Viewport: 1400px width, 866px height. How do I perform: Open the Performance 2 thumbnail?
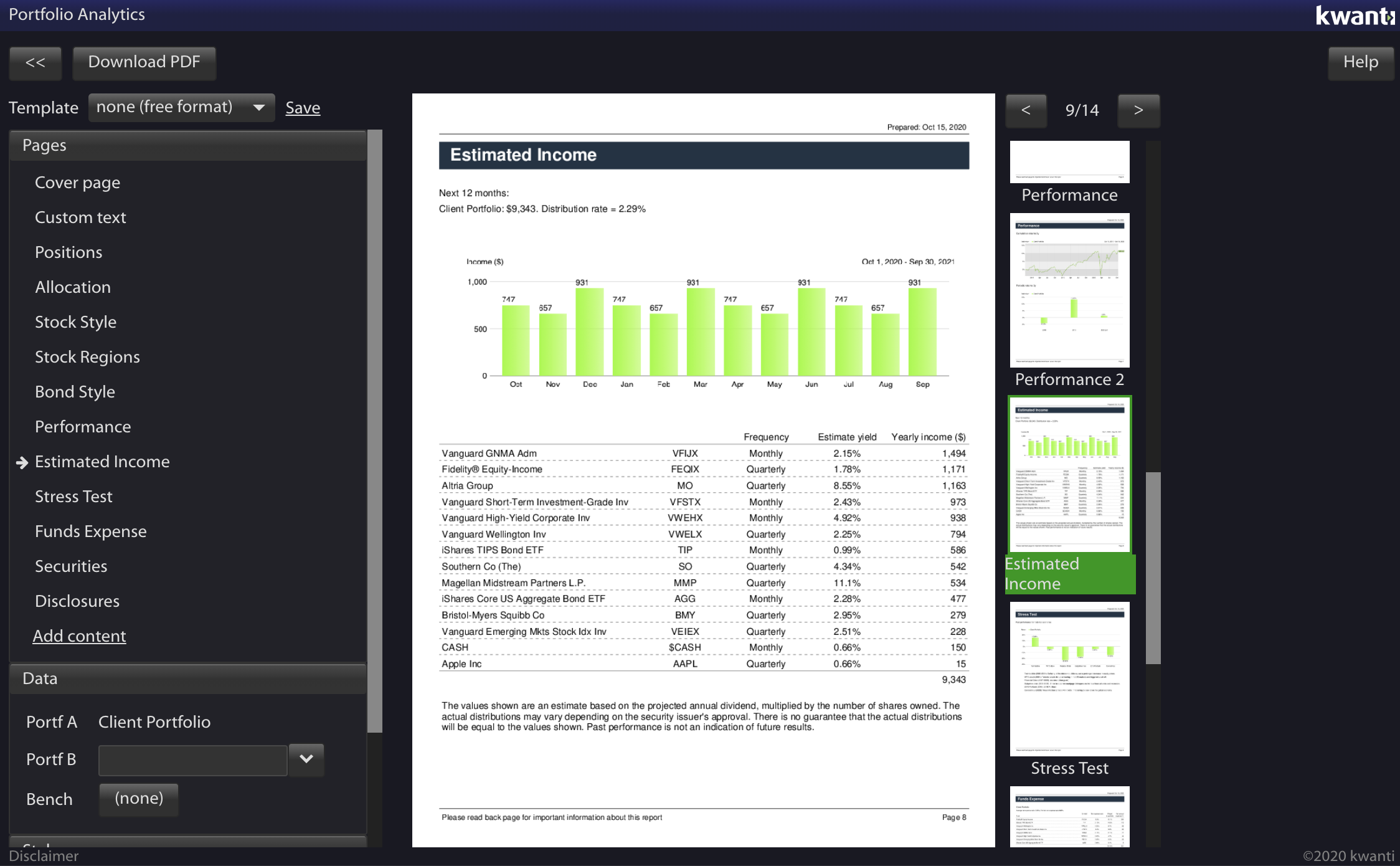[x=1069, y=290]
